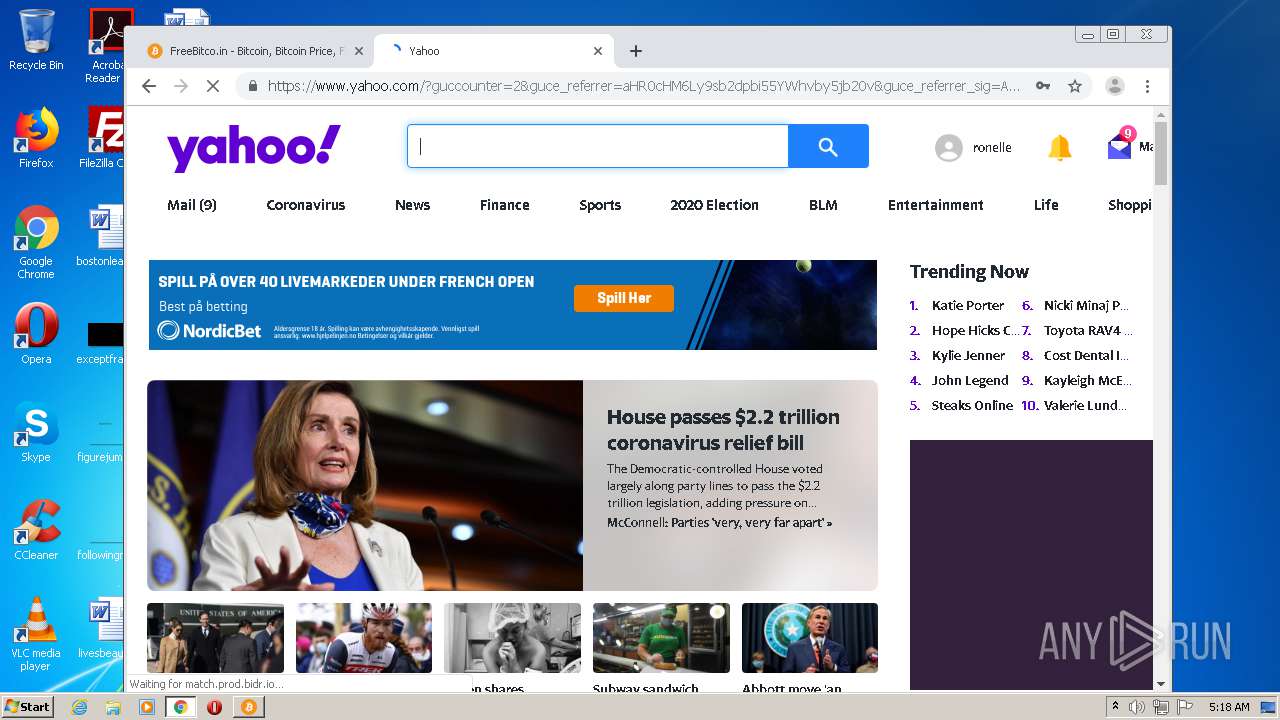Open trending topic Toyota RAV4
The width and height of the screenshot is (1280, 720).
point(1088,331)
